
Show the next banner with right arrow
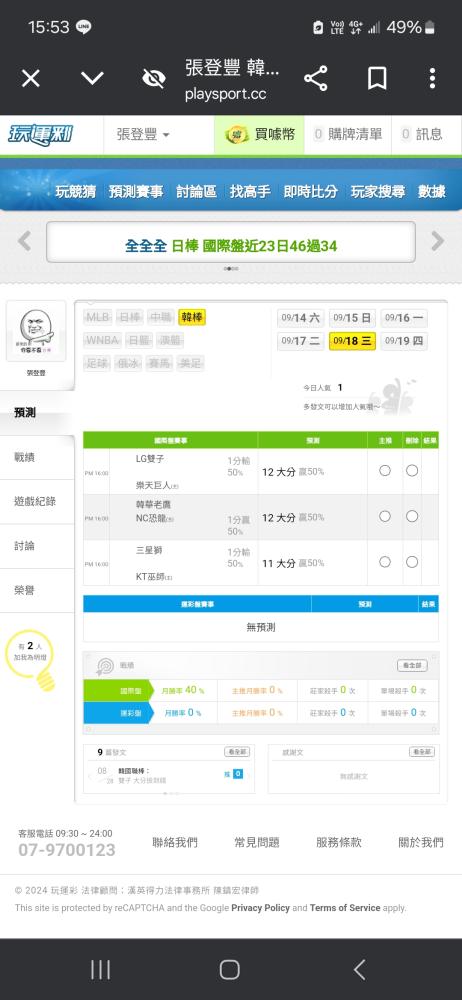point(438,241)
